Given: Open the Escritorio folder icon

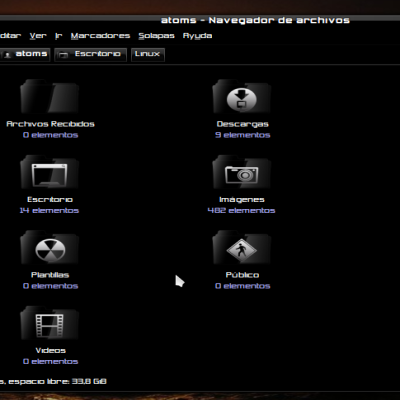Looking at the screenshot, I should 49,173.
